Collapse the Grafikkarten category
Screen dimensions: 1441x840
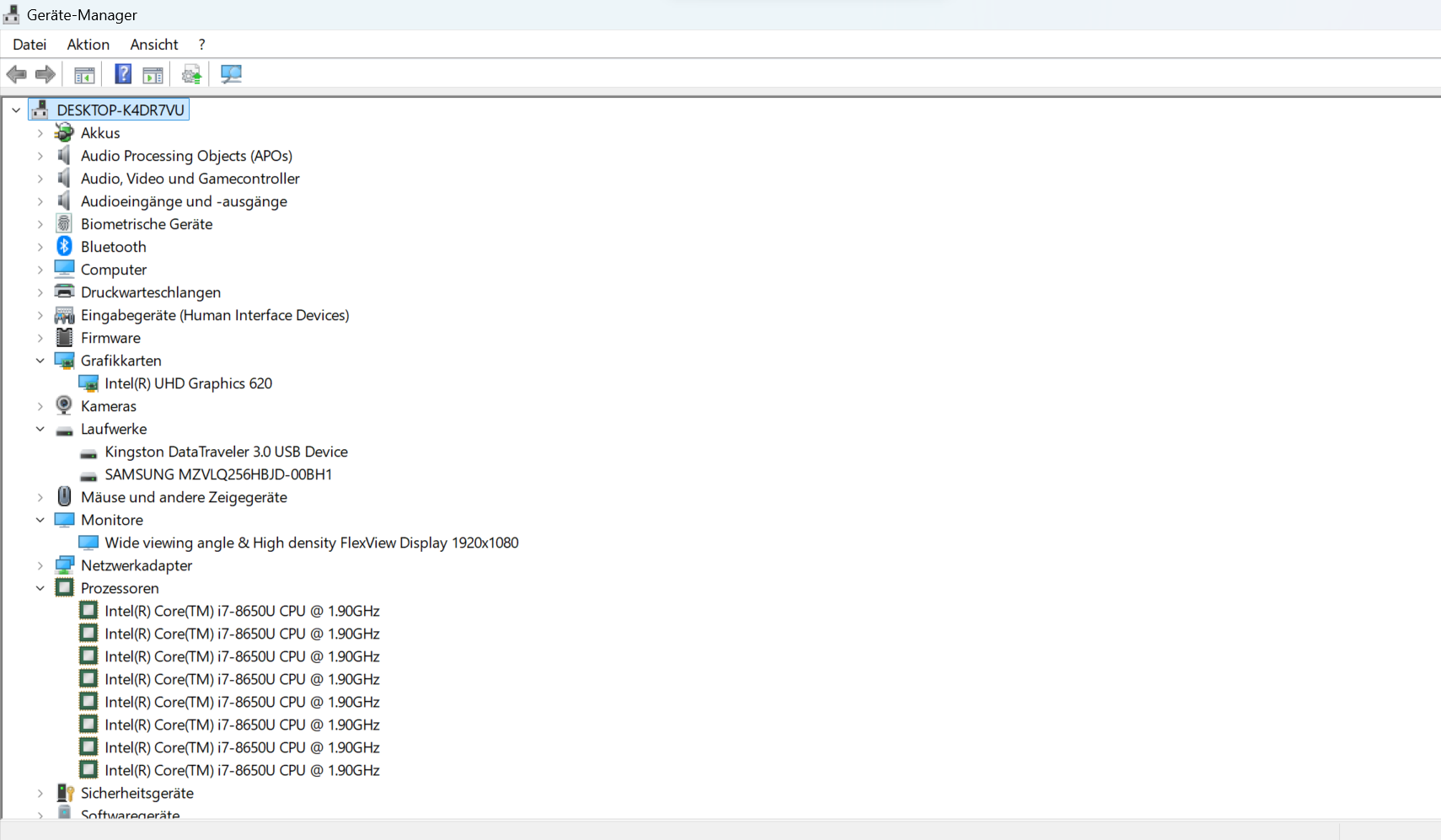(40, 360)
